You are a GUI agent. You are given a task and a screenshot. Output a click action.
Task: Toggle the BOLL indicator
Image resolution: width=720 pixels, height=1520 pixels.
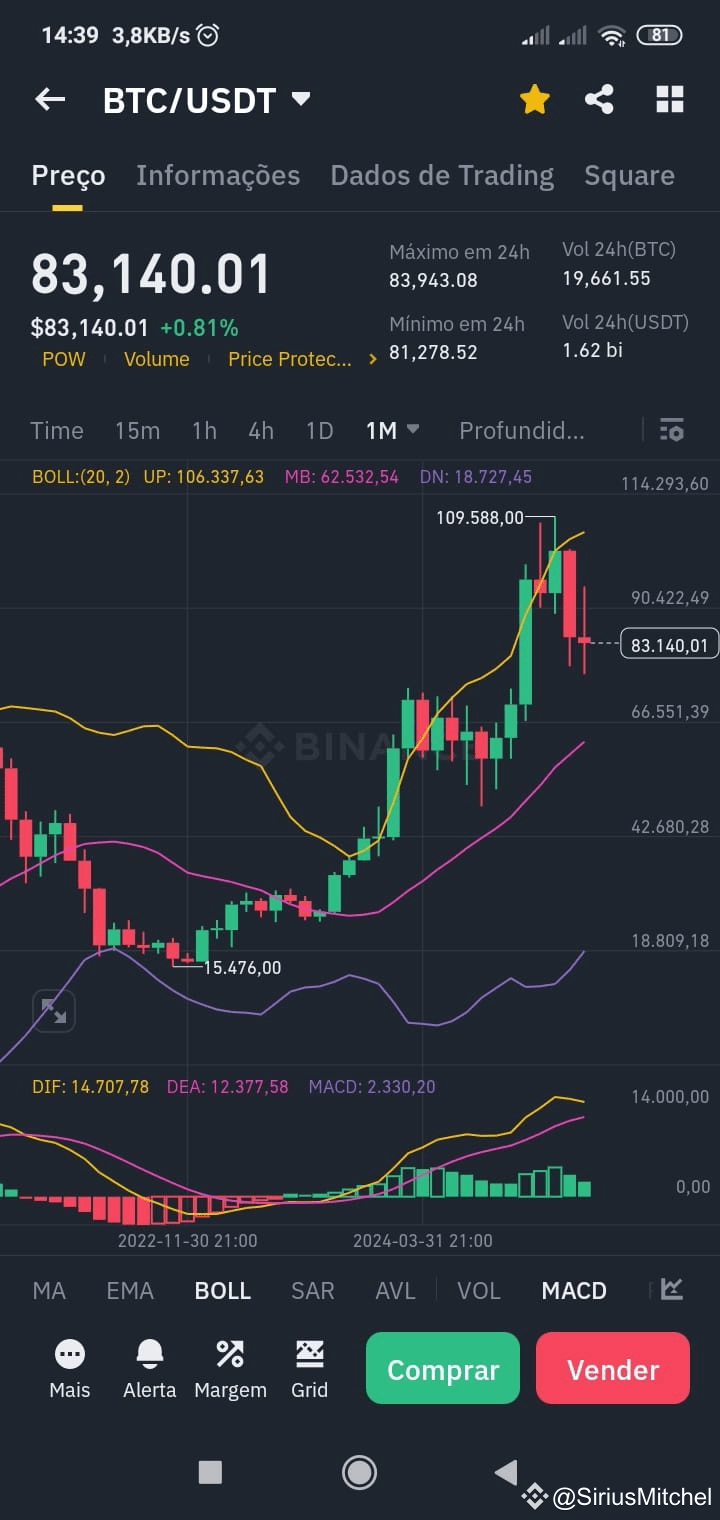(223, 1291)
